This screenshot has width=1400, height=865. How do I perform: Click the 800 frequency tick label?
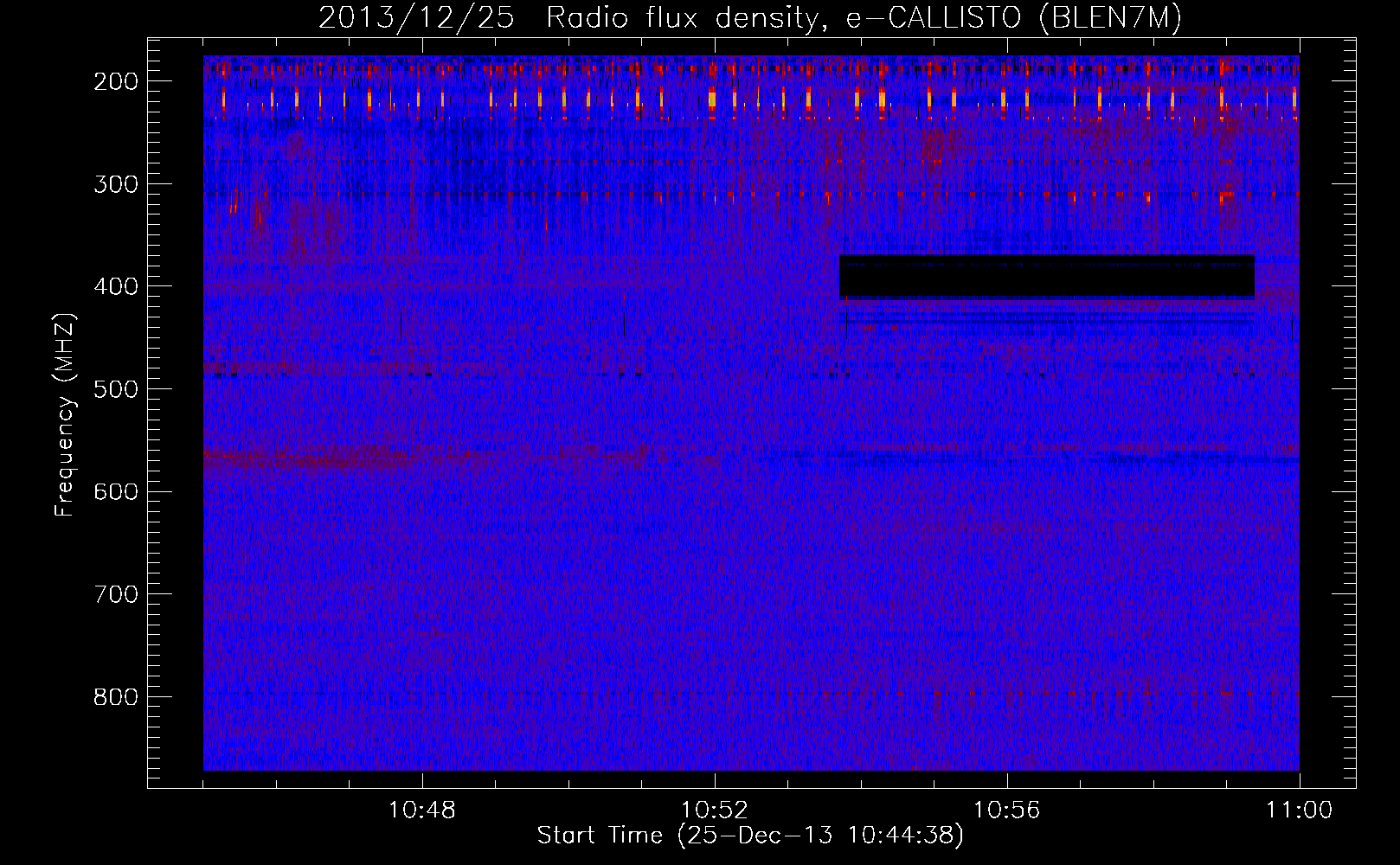(x=115, y=697)
